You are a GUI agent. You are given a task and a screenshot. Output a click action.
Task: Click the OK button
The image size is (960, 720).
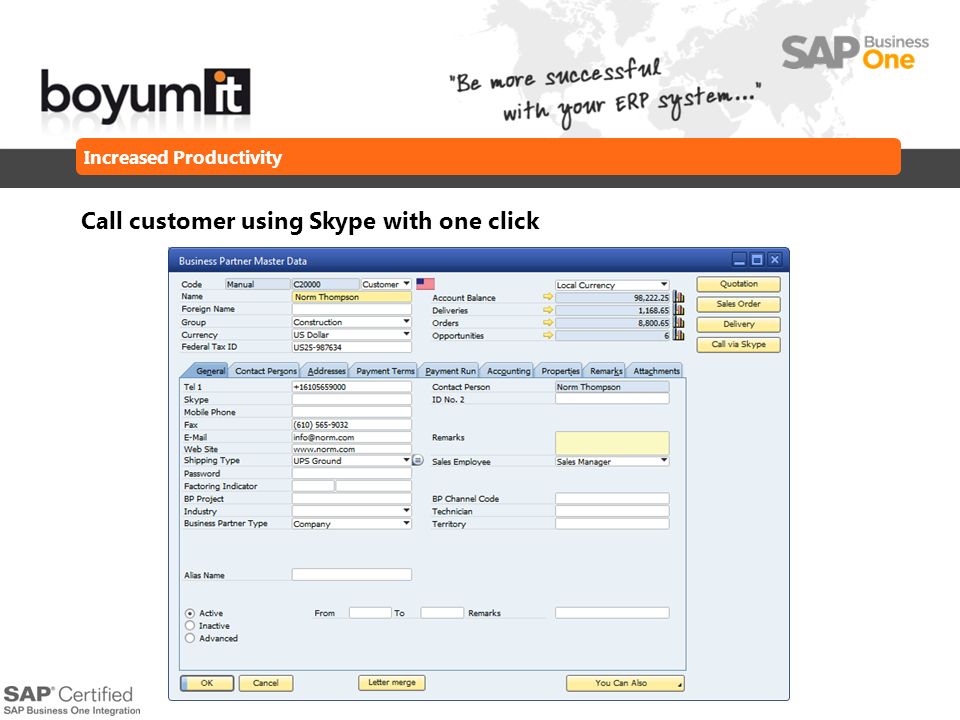(x=207, y=683)
